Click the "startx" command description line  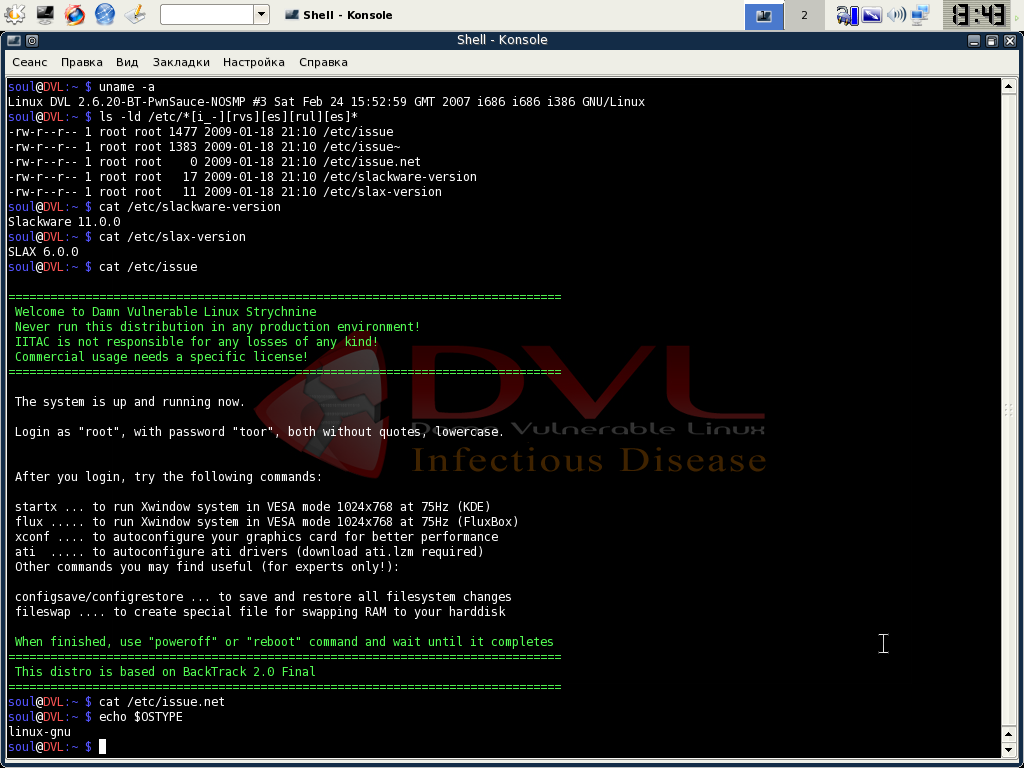(x=253, y=507)
